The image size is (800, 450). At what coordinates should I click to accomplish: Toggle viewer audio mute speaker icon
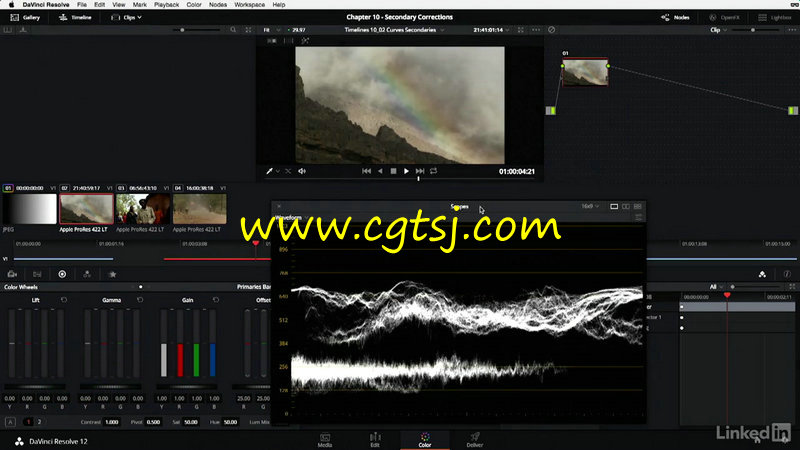302,171
